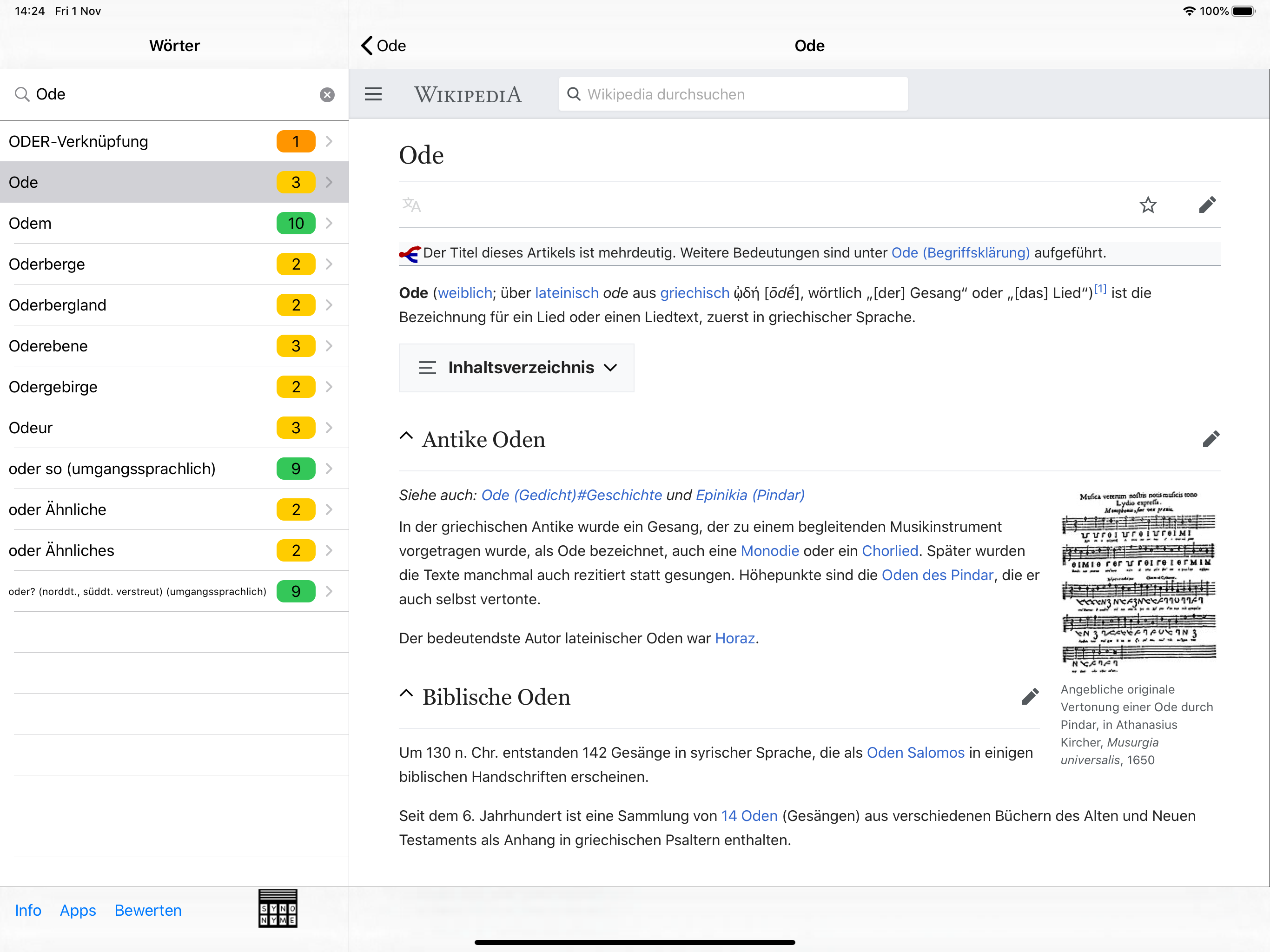Tap the language translation icon
Viewport: 1270px width, 952px height.
pyautogui.click(x=411, y=205)
